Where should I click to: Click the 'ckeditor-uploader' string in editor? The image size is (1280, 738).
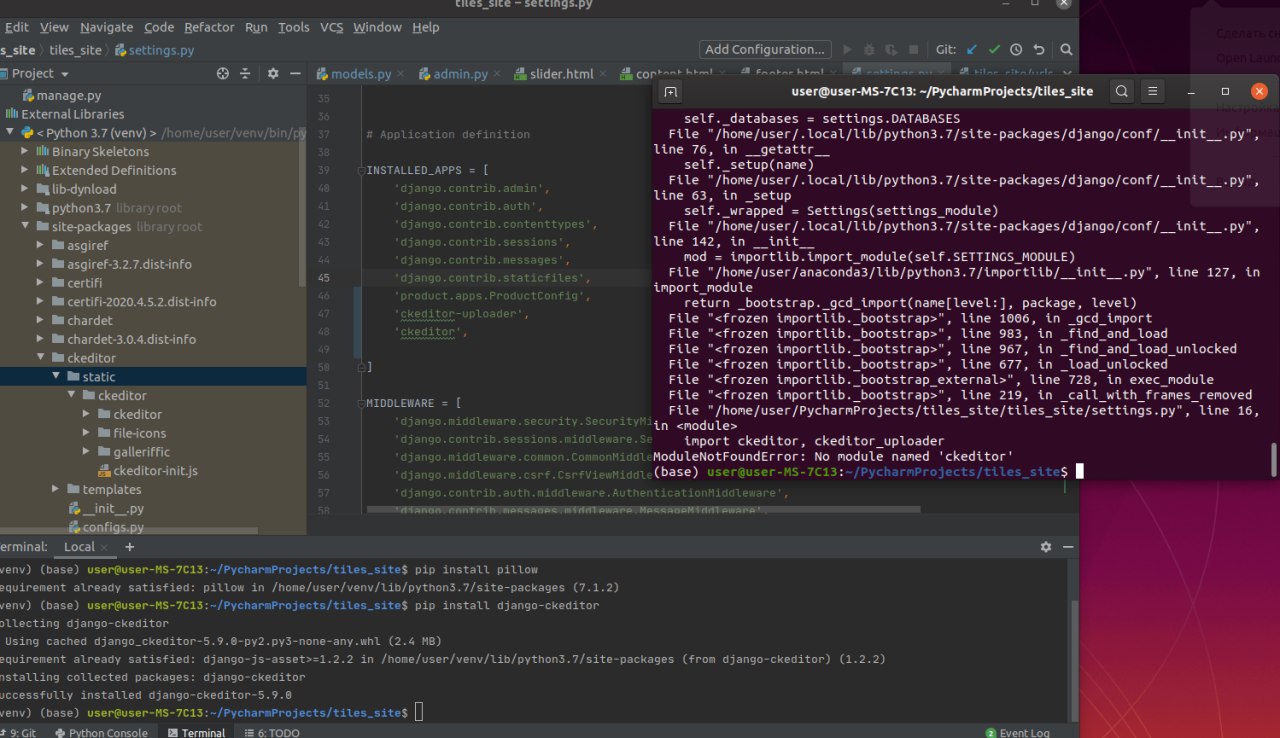coord(461,314)
